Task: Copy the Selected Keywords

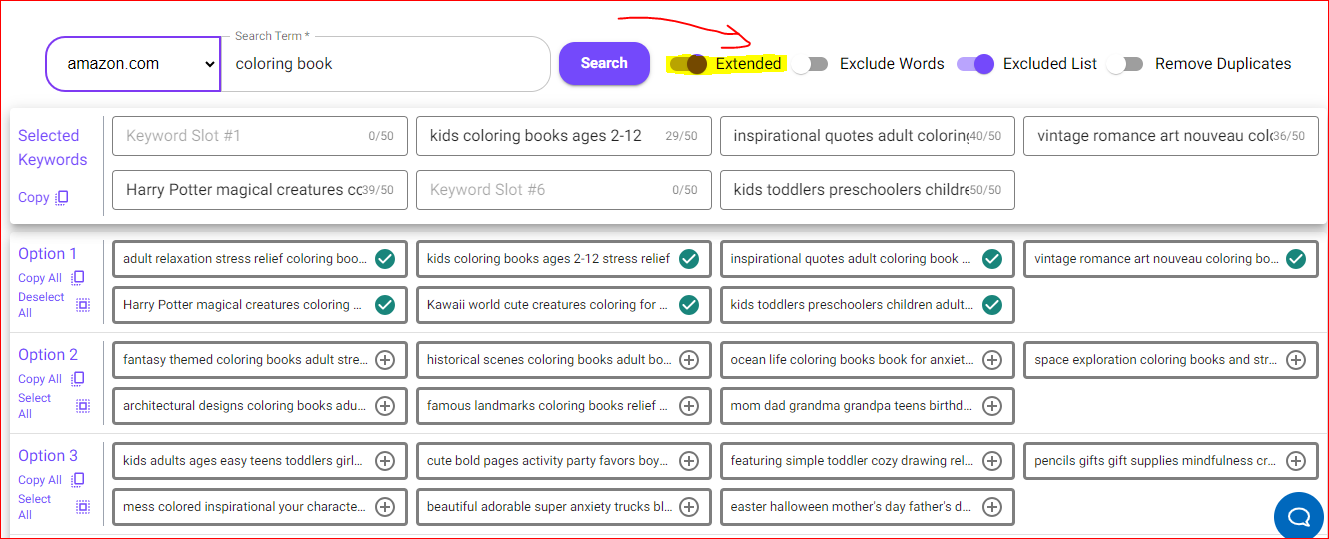Action: [x=43, y=197]
